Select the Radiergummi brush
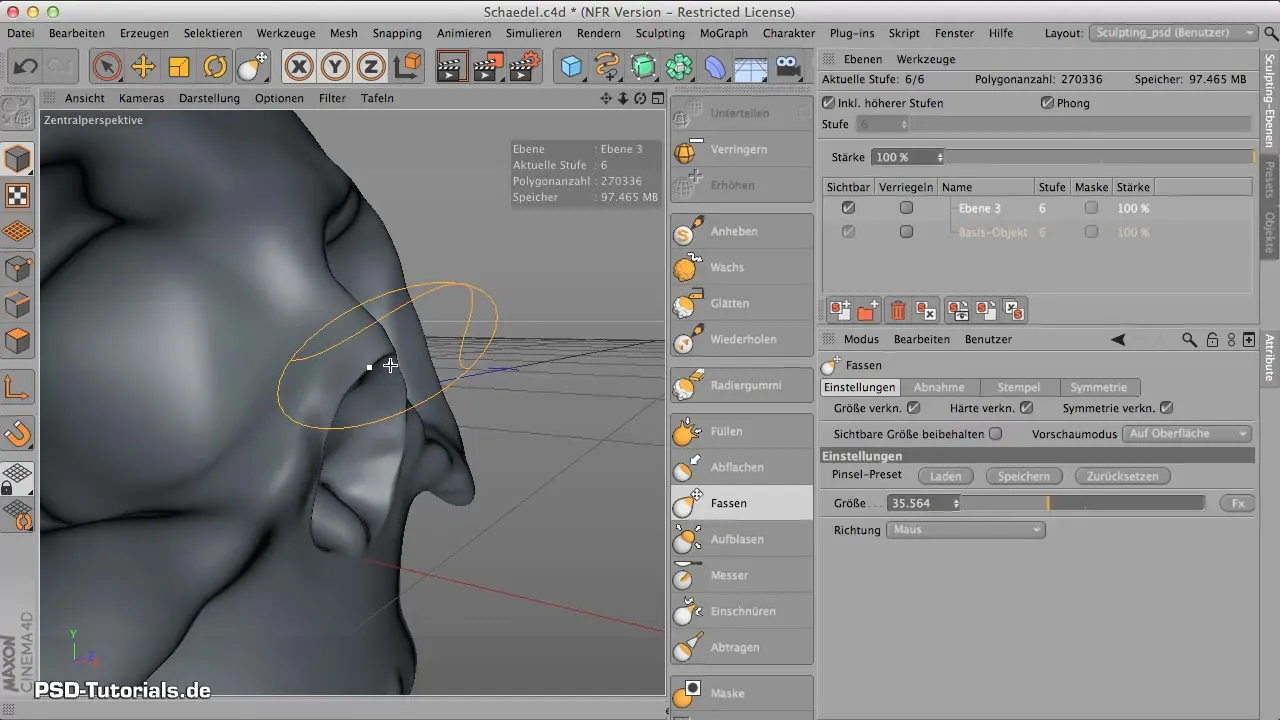This screenshot has height=720, width=1280. tap(742, 385)
